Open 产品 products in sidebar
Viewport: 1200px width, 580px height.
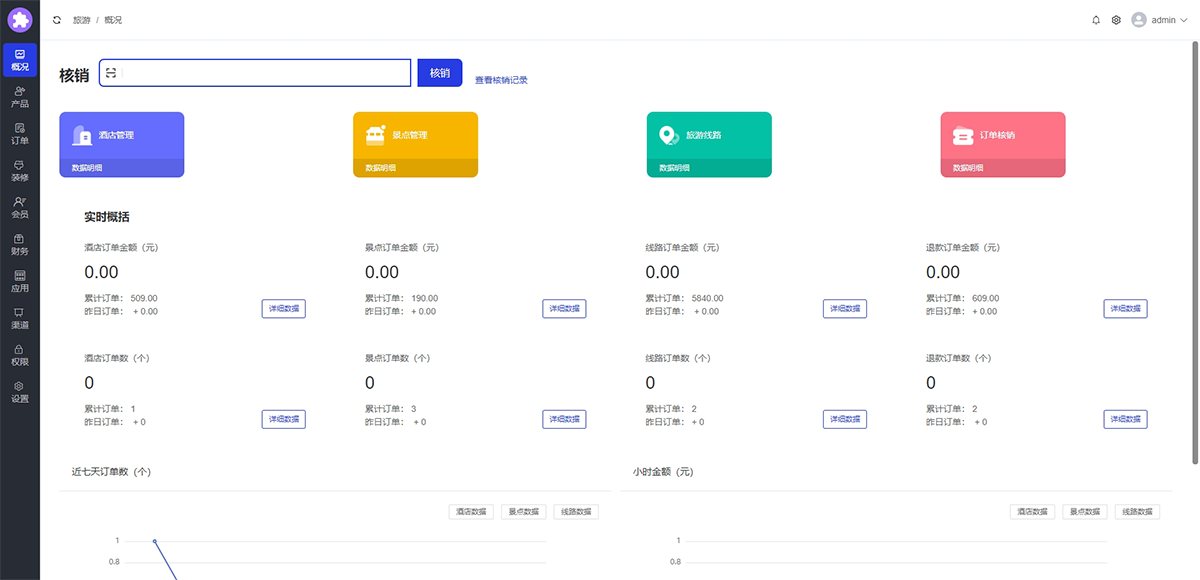20,97
